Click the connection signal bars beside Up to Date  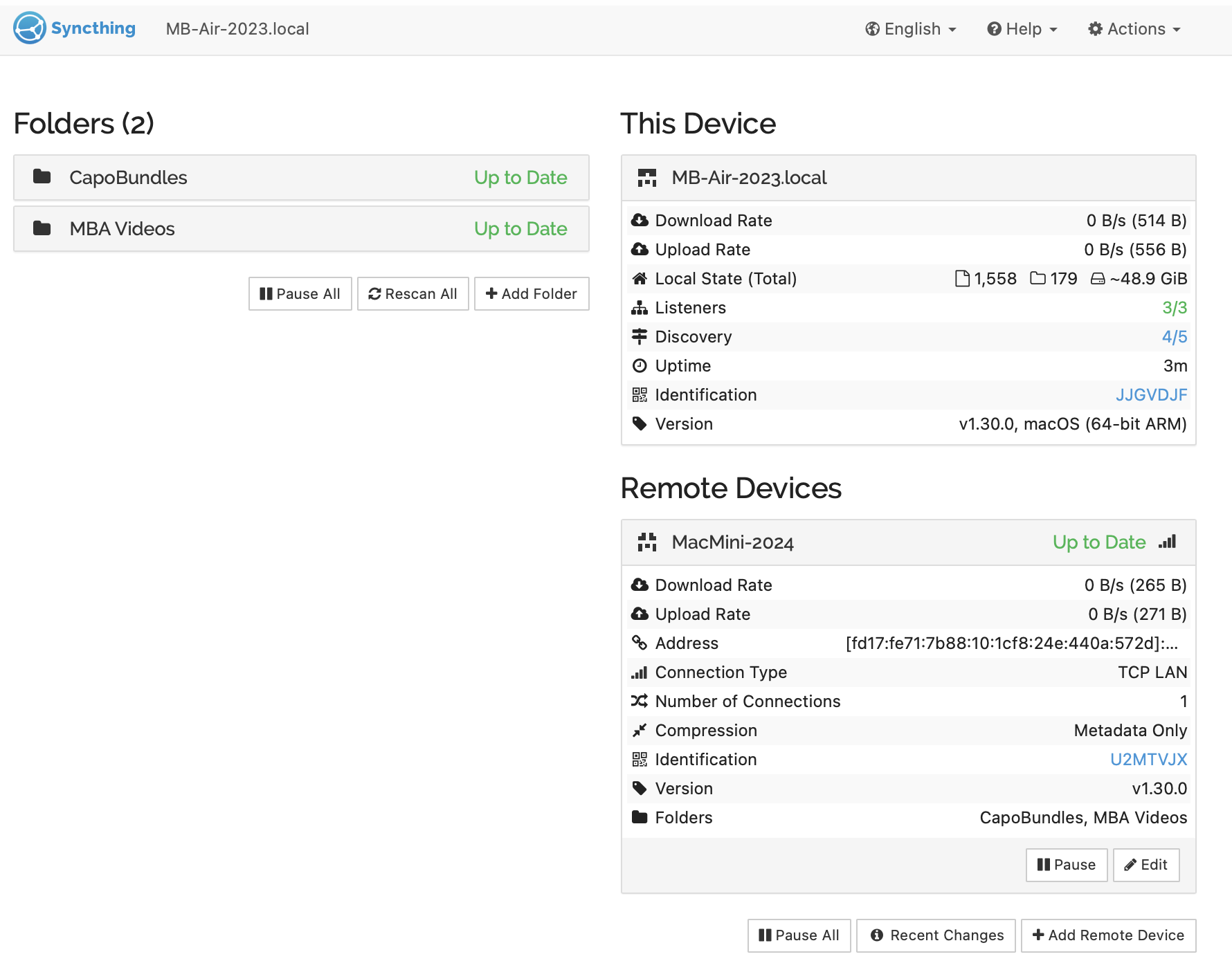coord(1167,542)
